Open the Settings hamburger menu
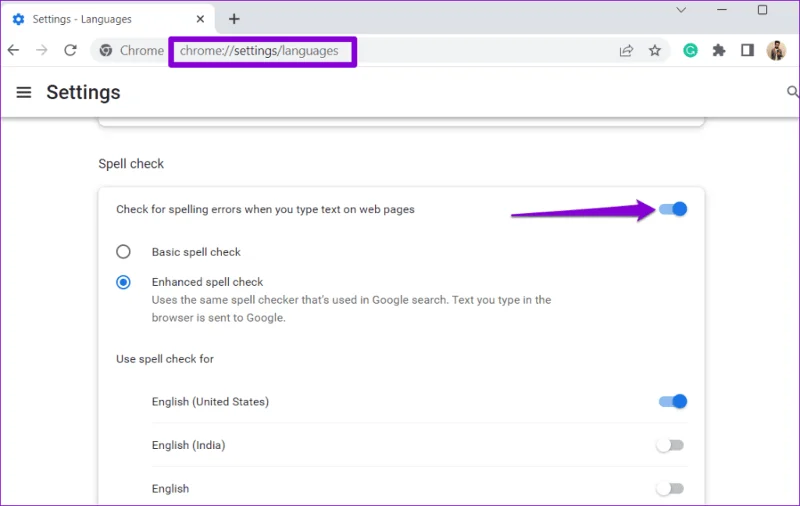Image resolution: width=800 pixels, height=506 pixels. [24, 92]
